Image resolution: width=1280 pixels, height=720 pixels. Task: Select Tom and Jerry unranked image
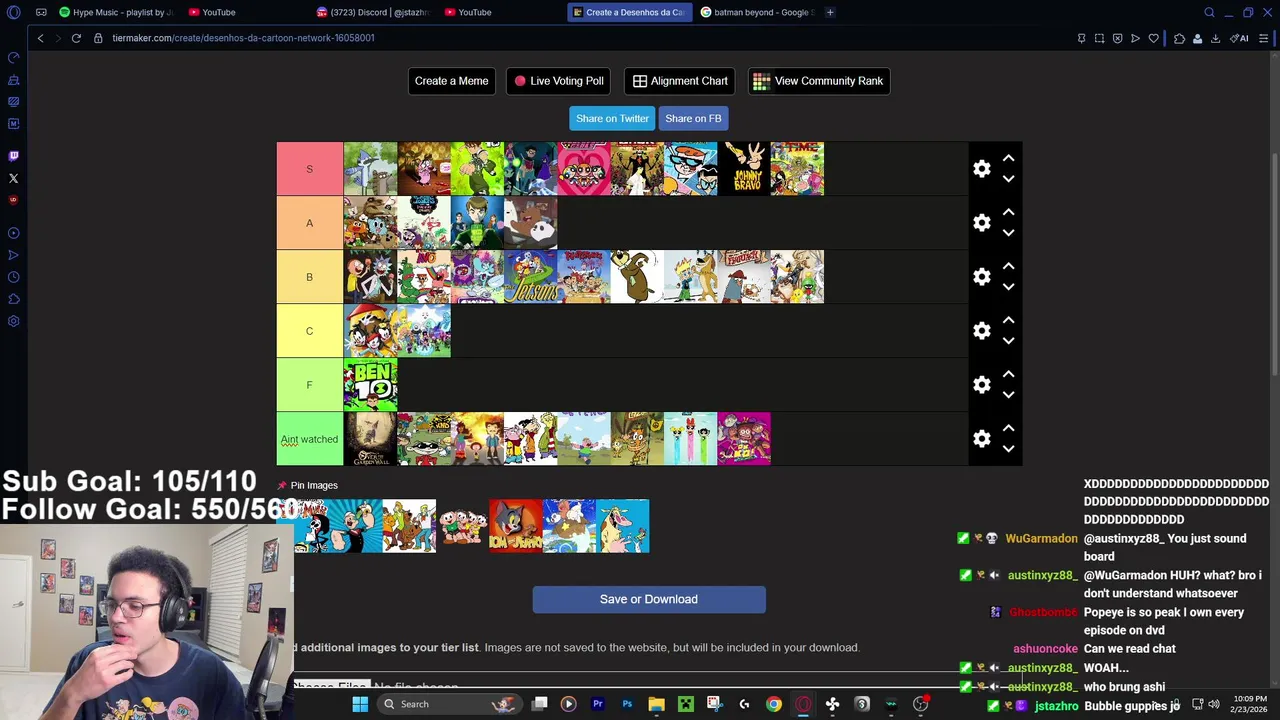coord(515,526)
